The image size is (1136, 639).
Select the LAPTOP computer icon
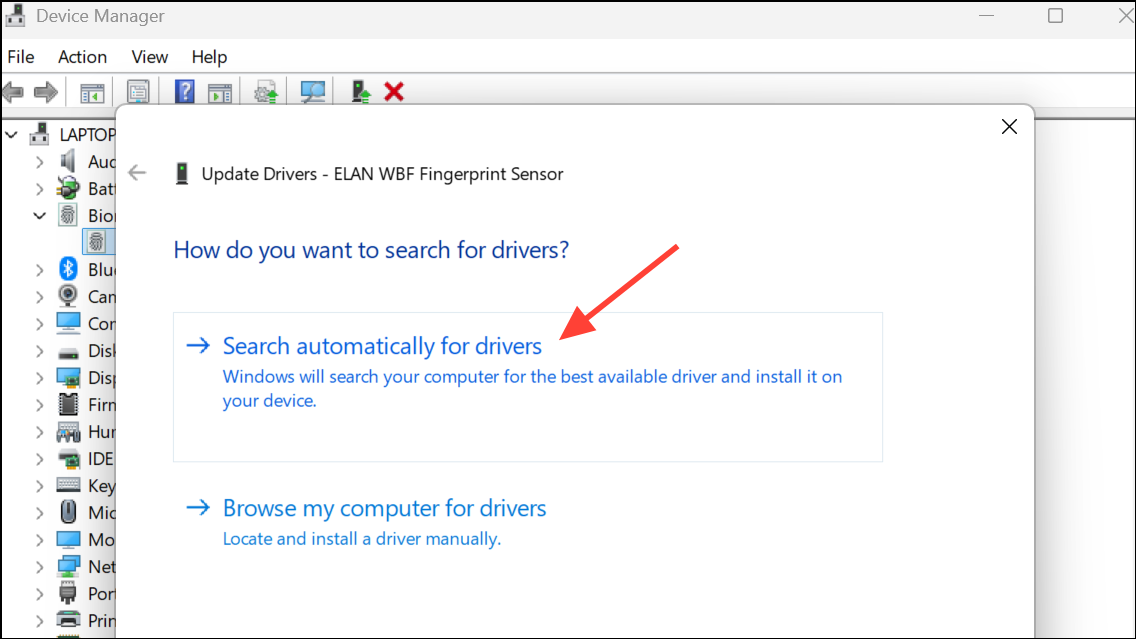click(x=39, y=134)
